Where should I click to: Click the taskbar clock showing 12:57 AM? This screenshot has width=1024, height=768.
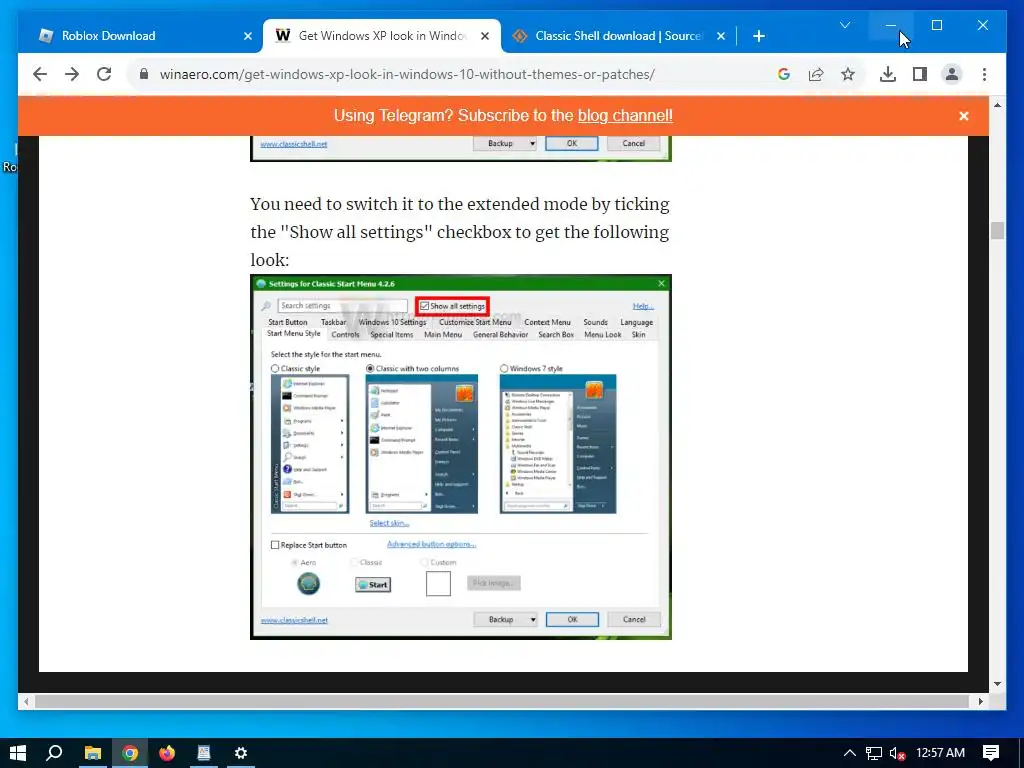940,753
